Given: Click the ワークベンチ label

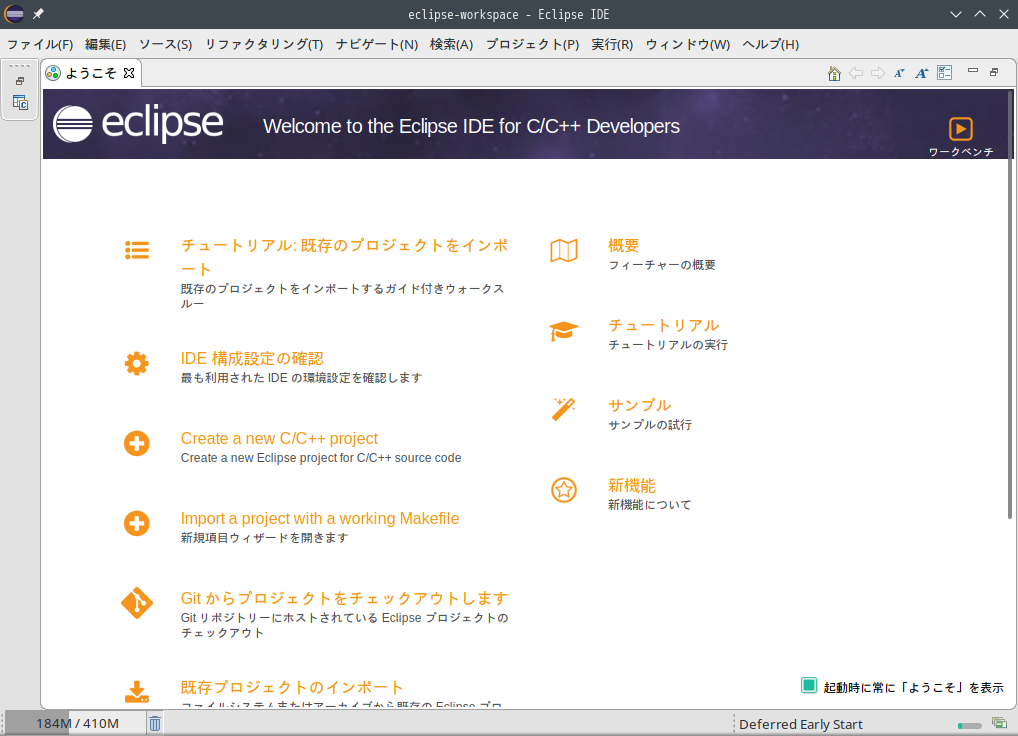Looking at the screenshot, I should [961, 151].
